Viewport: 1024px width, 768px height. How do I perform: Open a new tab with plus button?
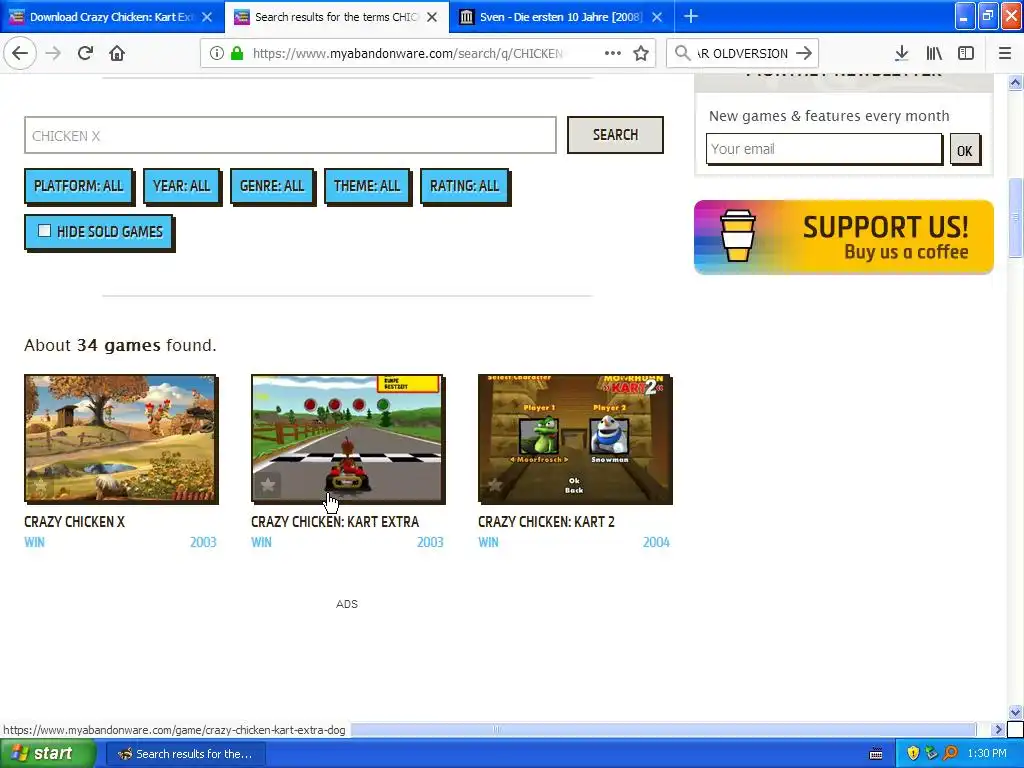690,16
